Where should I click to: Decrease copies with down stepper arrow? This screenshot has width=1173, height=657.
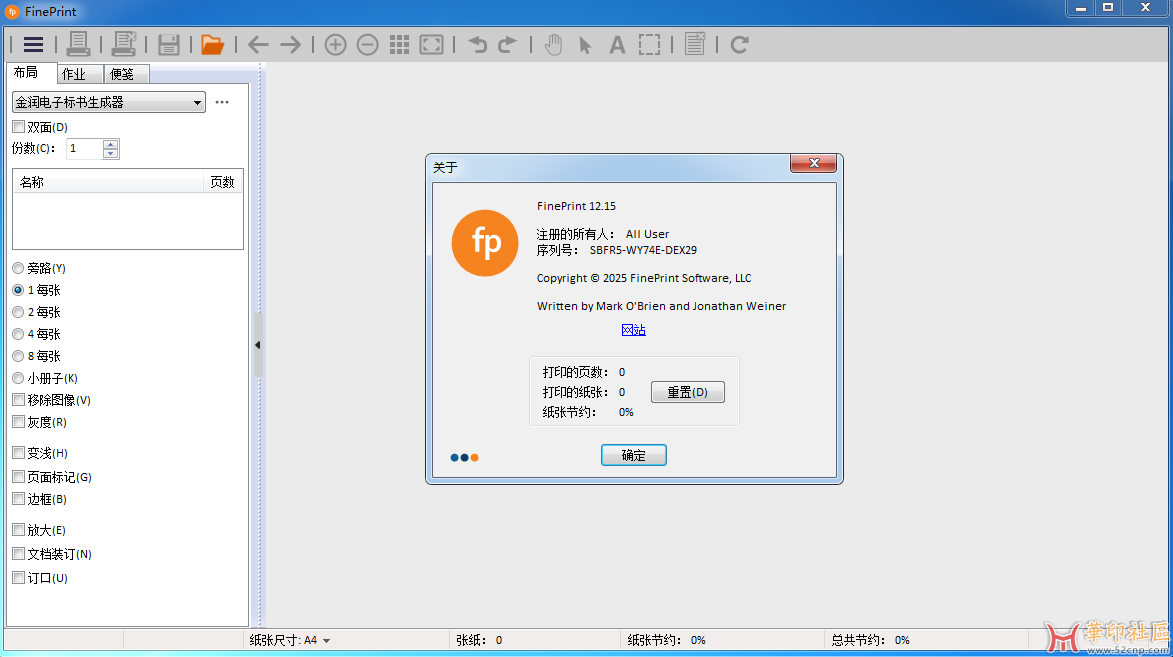click(111, 153)
